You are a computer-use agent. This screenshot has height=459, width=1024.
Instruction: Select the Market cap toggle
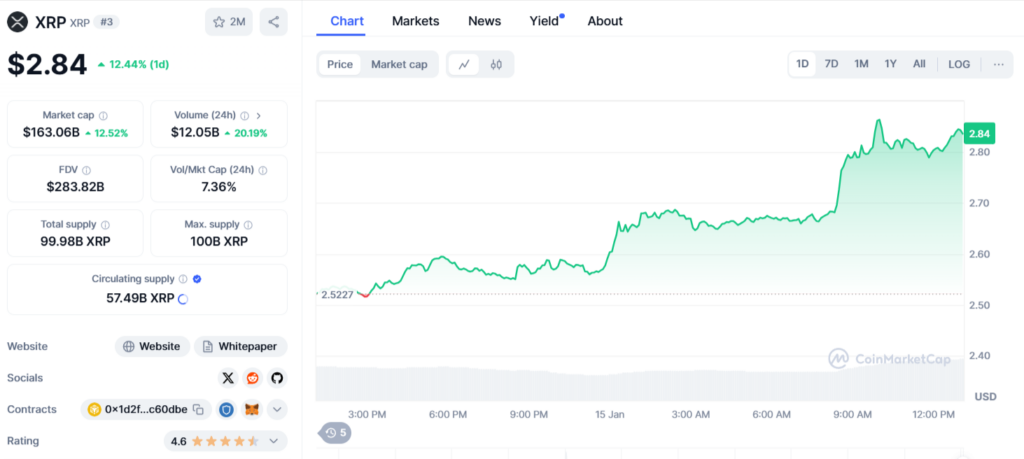(399, 64)
